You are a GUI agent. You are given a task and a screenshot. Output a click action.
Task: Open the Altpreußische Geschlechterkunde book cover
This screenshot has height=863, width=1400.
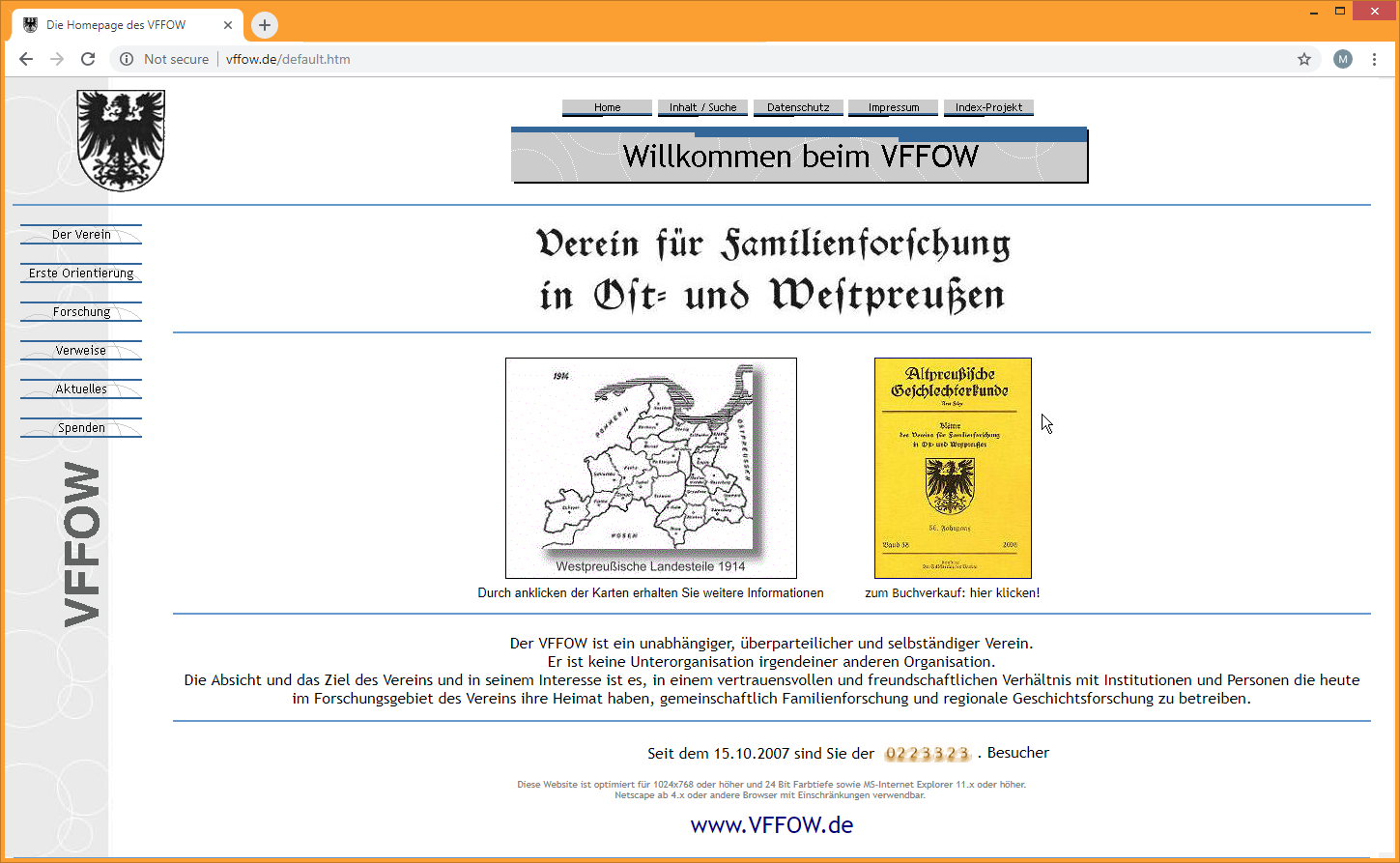coord(953,468)
